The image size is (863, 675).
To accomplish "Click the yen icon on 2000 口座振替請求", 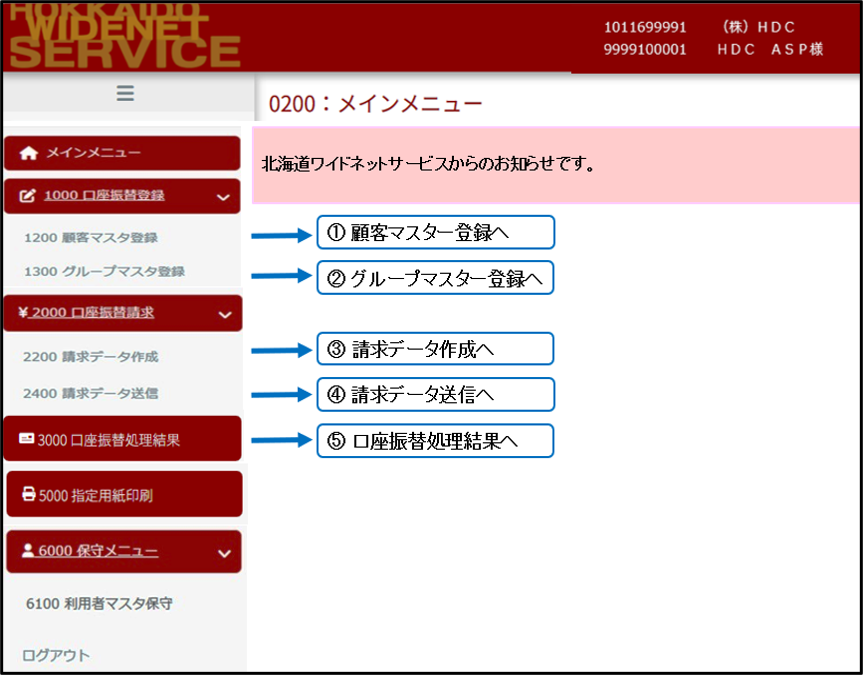I will click(23, 312).
